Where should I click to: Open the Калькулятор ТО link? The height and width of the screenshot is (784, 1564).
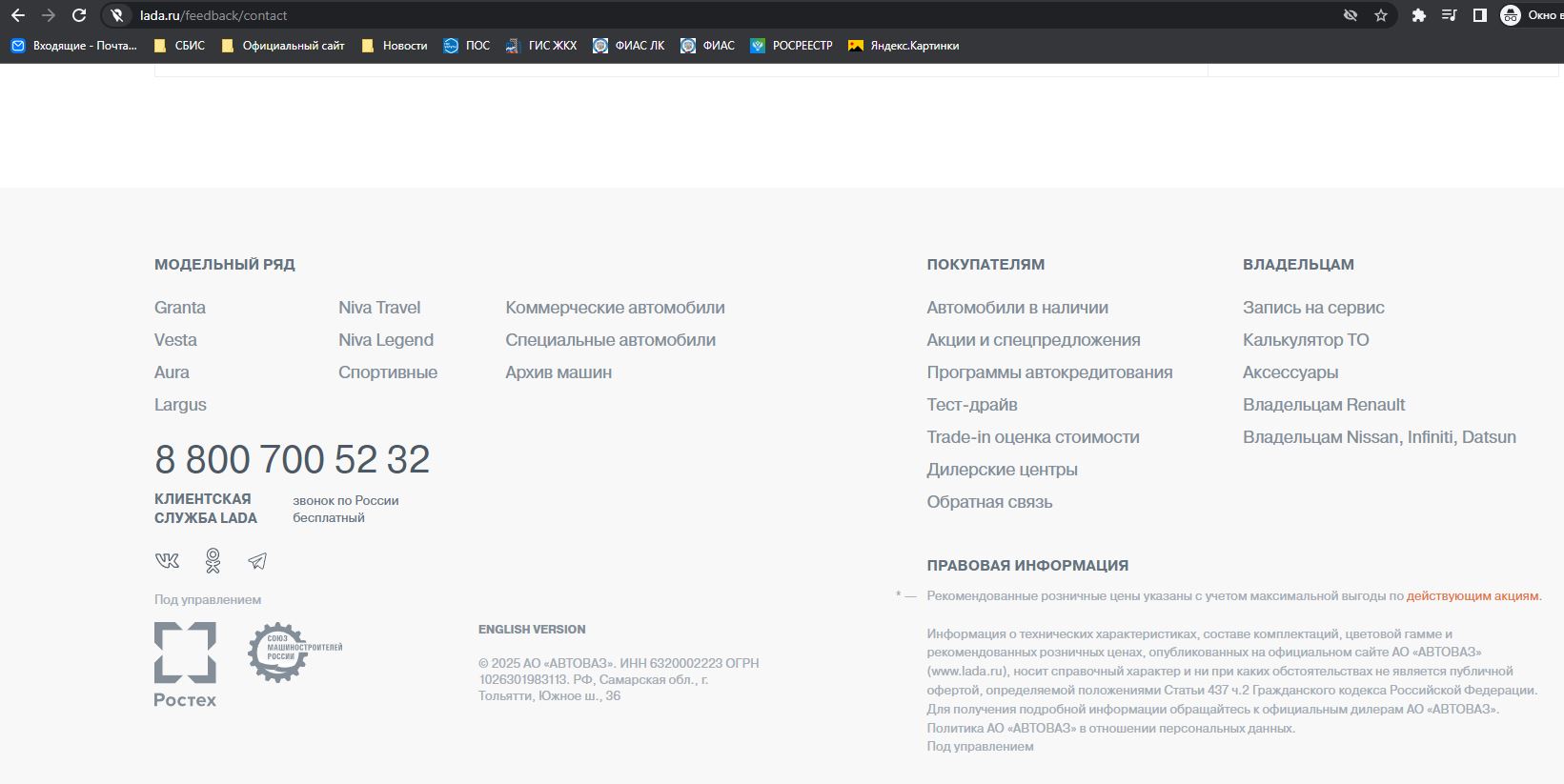coord(1306,340)
